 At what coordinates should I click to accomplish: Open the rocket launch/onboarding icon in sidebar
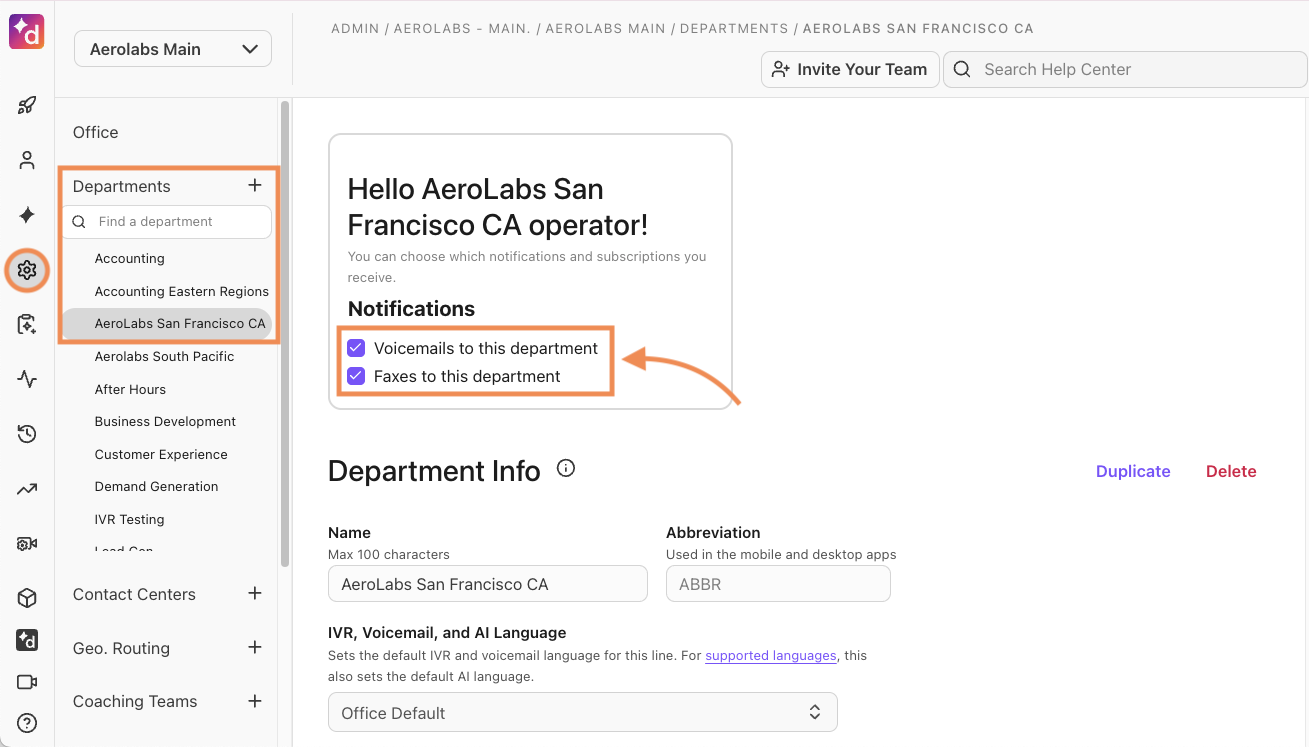point(26,104)
